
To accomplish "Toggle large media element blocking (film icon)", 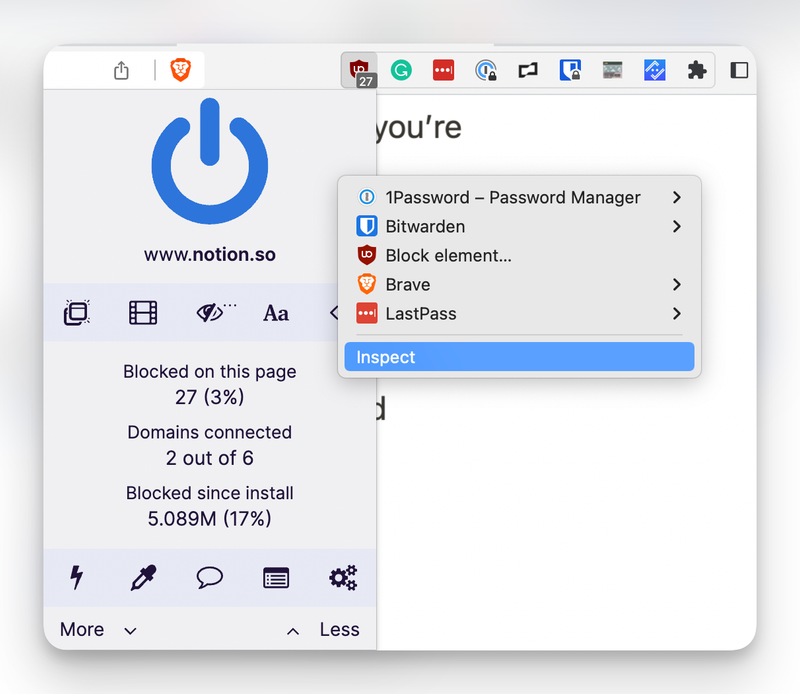I will (143, 313).
